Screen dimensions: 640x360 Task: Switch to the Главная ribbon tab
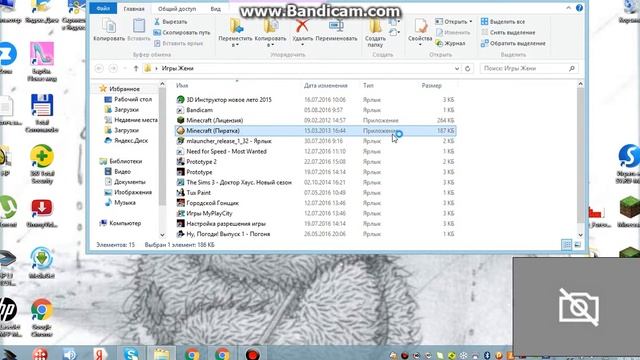(134, 9)
